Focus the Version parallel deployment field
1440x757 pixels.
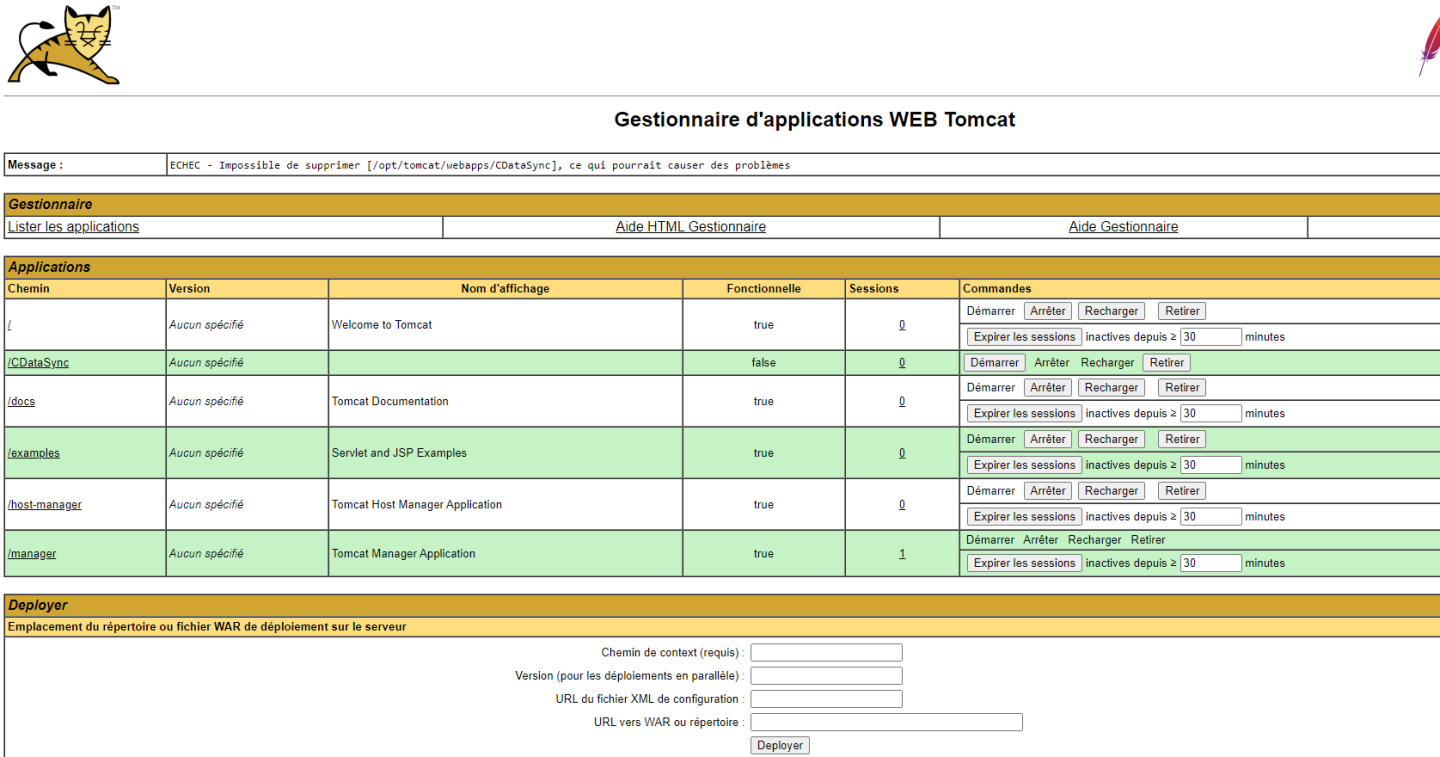827,676
